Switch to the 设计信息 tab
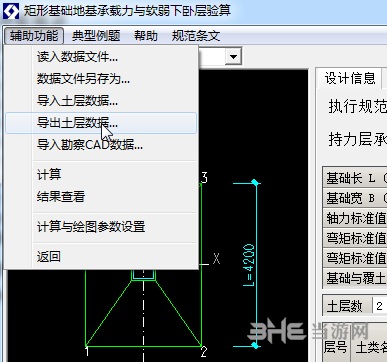Image resolution: width=387 pixels, height=362 pixels. [350, 78]
